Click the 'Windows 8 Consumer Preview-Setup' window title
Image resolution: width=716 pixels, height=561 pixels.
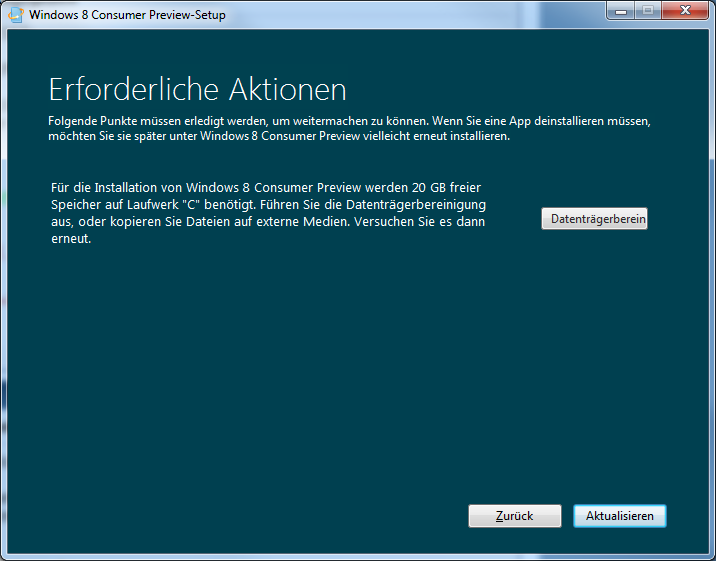(x=127, y=15)
